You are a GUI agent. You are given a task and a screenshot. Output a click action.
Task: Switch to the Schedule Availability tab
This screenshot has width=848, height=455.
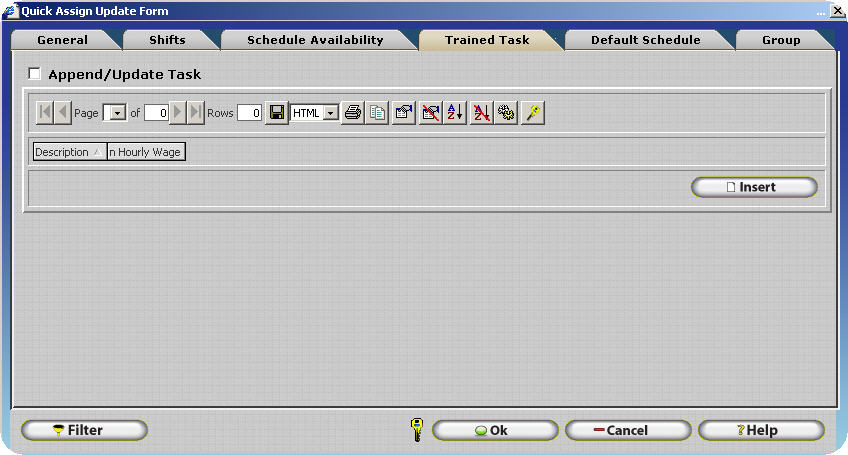315,40
